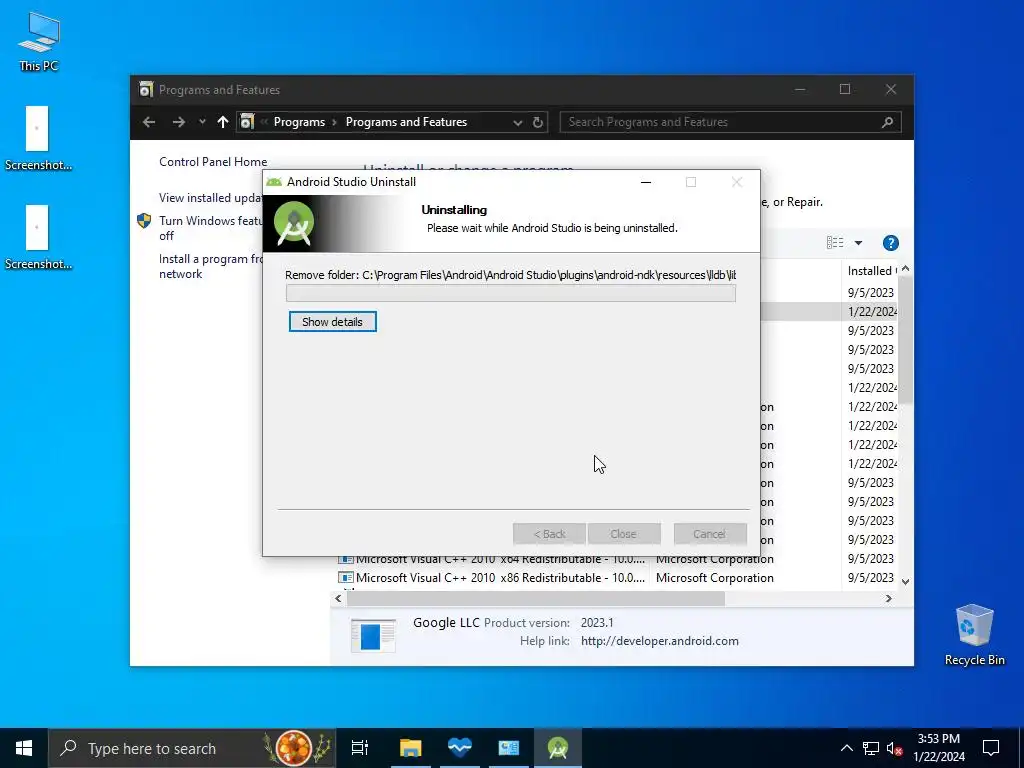The width and height of the screenshot is (1024, 768).
Task: Click horizontal scrollbar left arrow in programs list
Action: (x=338, y=598)
